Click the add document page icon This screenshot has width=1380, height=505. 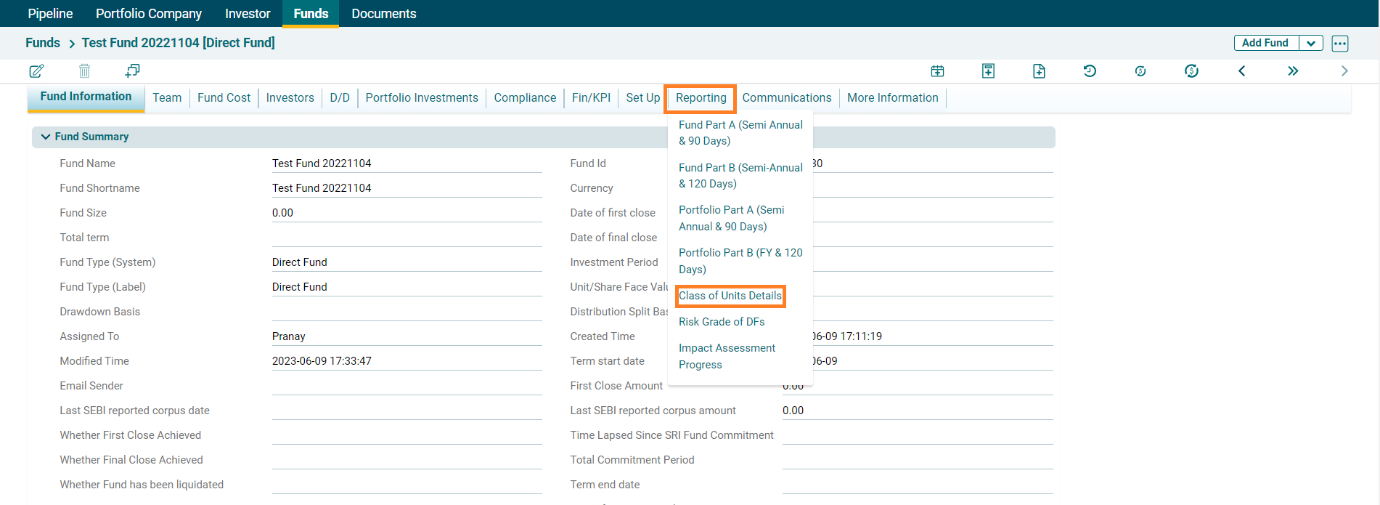point(1039,71)
